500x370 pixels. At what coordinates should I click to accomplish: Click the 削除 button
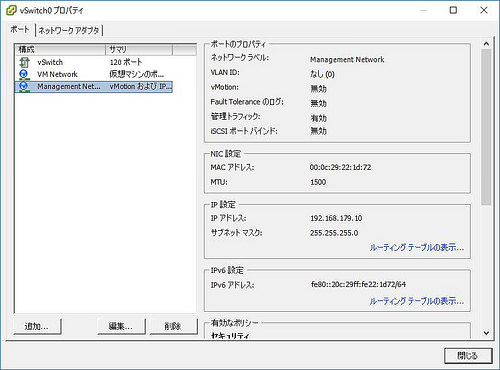[x=173, y=326]
